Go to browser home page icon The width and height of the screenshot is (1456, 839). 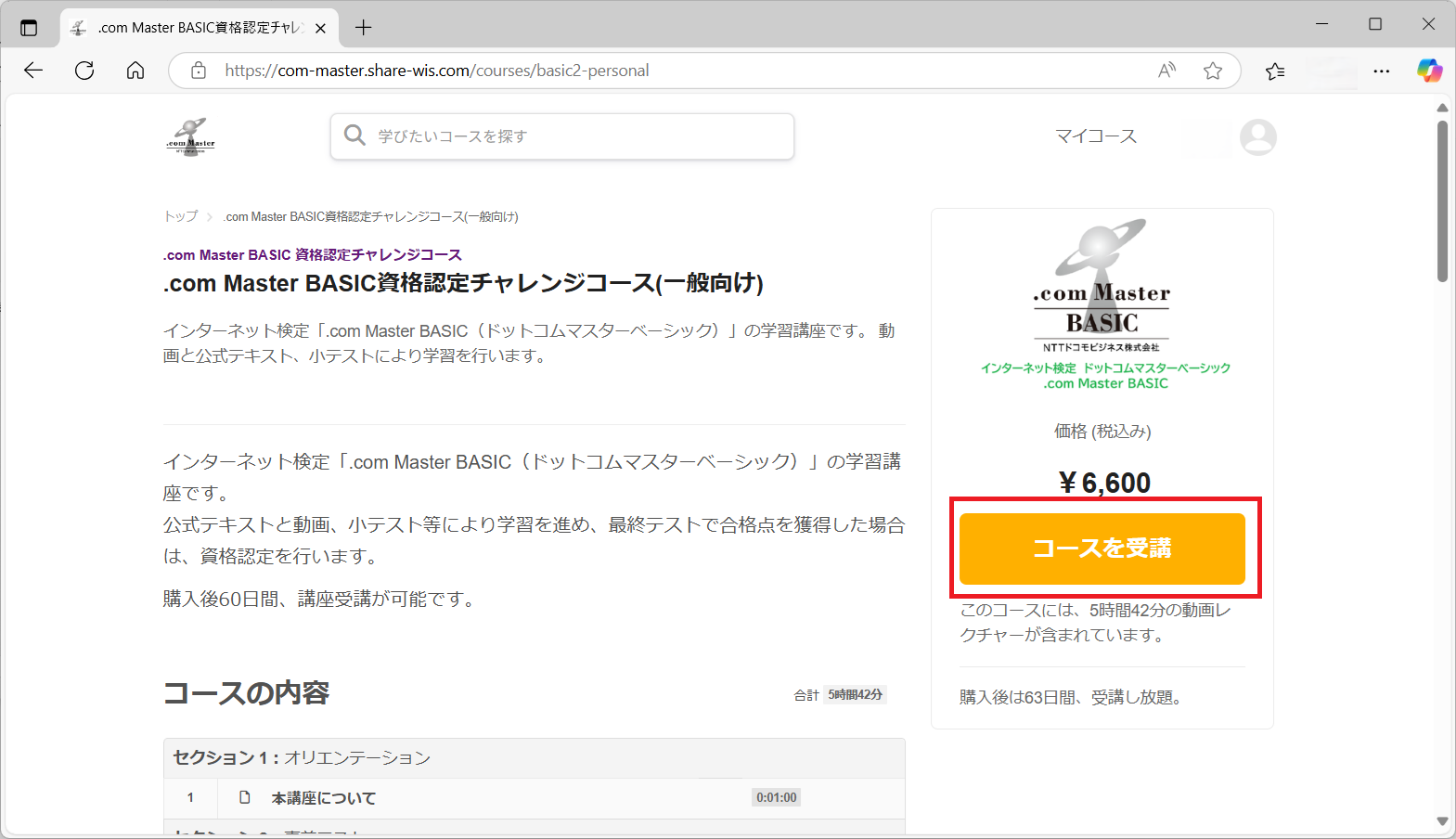click(x=135, y=71)
